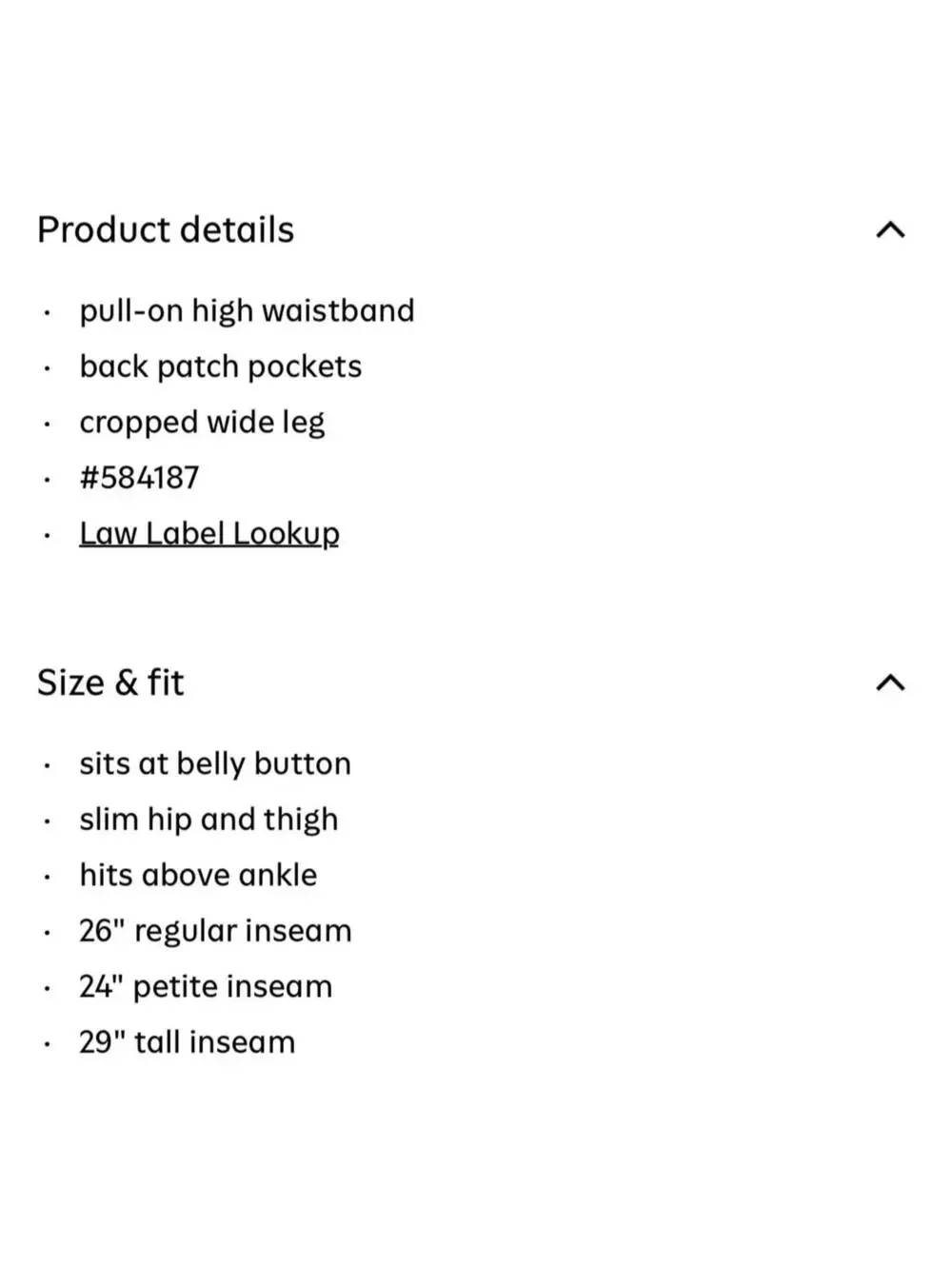Click the hits above ankle text
The width and height of the screenshot is (952, 1266).
point(198,875)
